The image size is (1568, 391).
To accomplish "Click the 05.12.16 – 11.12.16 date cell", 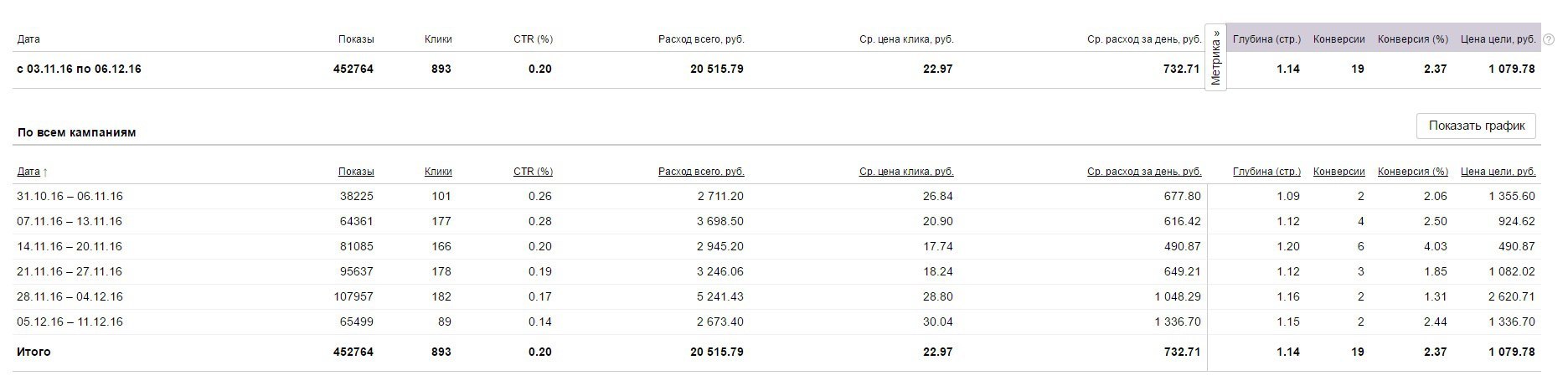I will (70, 322).
